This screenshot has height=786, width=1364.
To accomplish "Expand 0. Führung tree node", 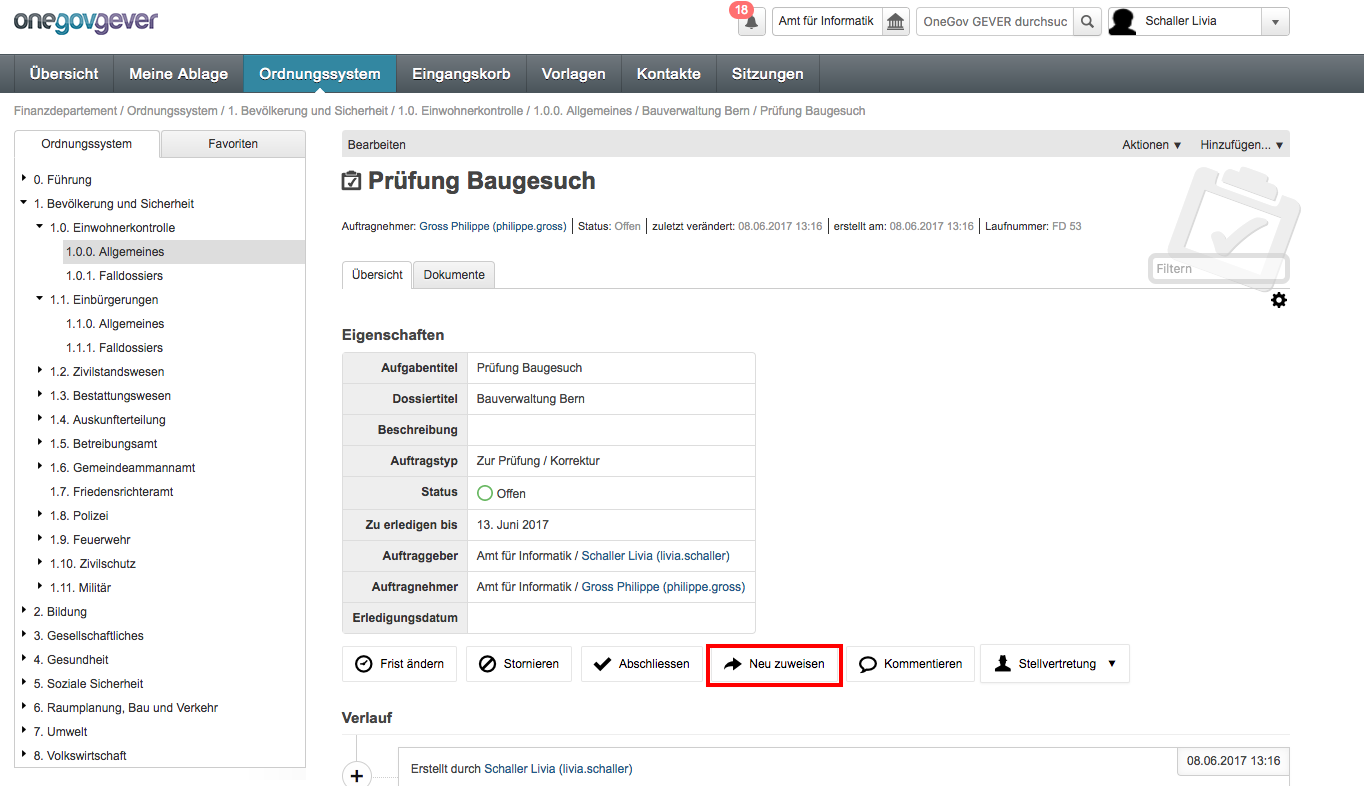I will pyautogui.click(x=24, y=180).
